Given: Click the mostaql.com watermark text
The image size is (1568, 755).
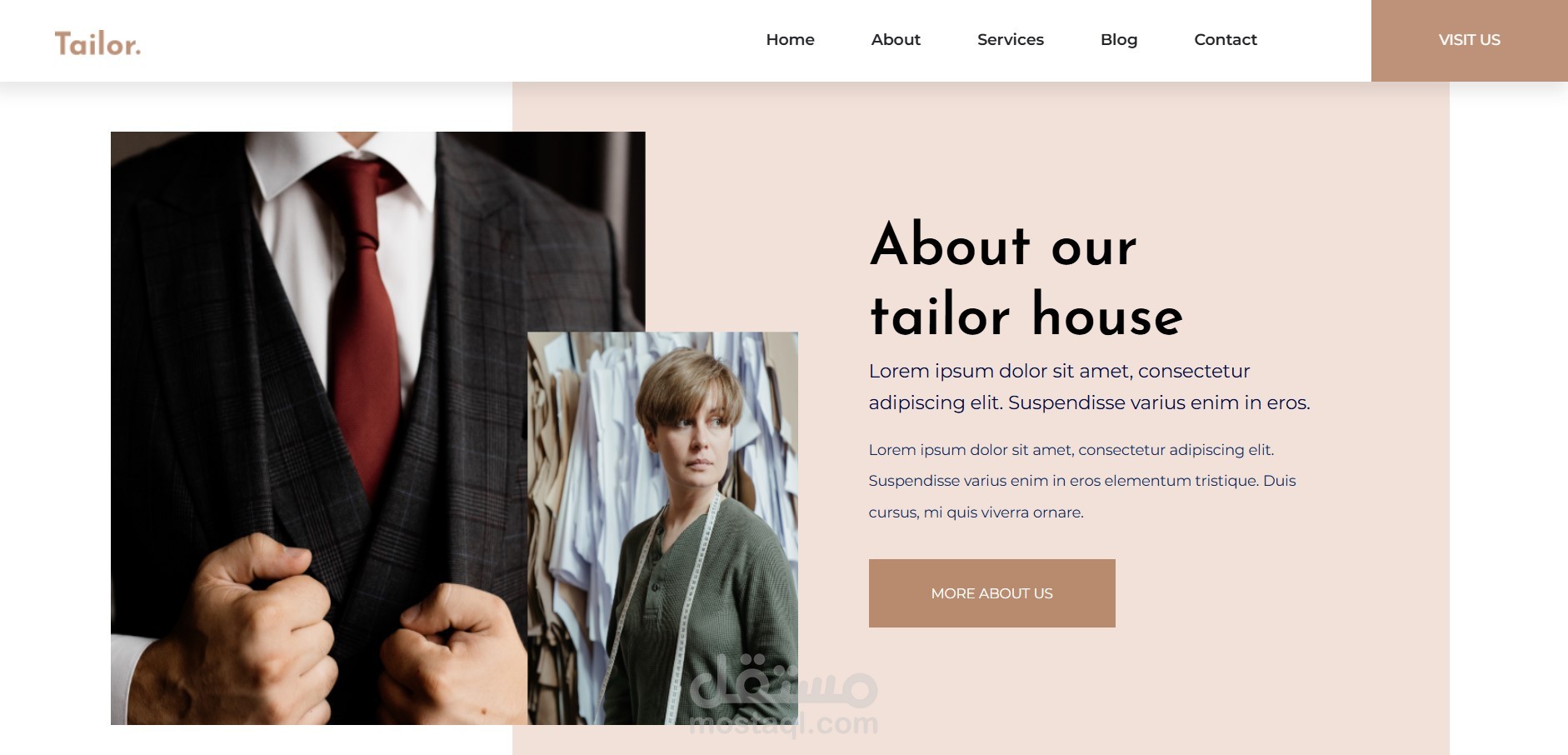Looking at the screenshot, I should click(784, 723).
